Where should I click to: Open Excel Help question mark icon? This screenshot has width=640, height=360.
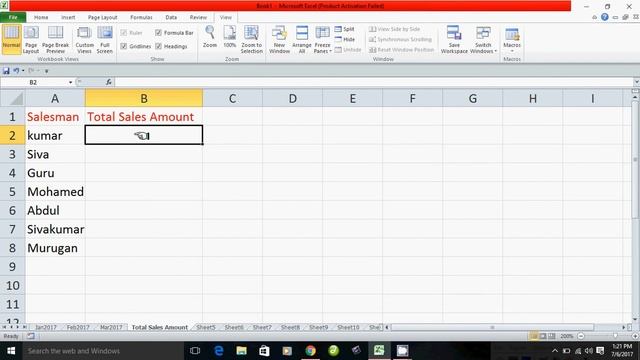(604, 17)
